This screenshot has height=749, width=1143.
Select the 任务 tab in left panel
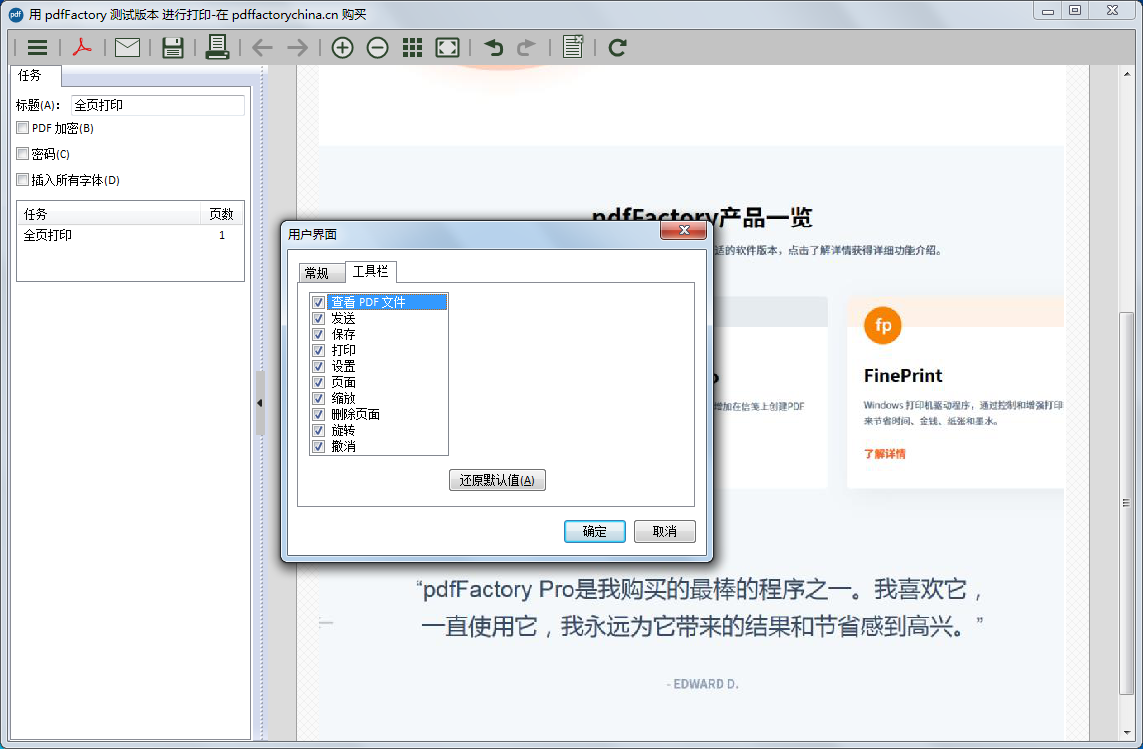[34, 76]
